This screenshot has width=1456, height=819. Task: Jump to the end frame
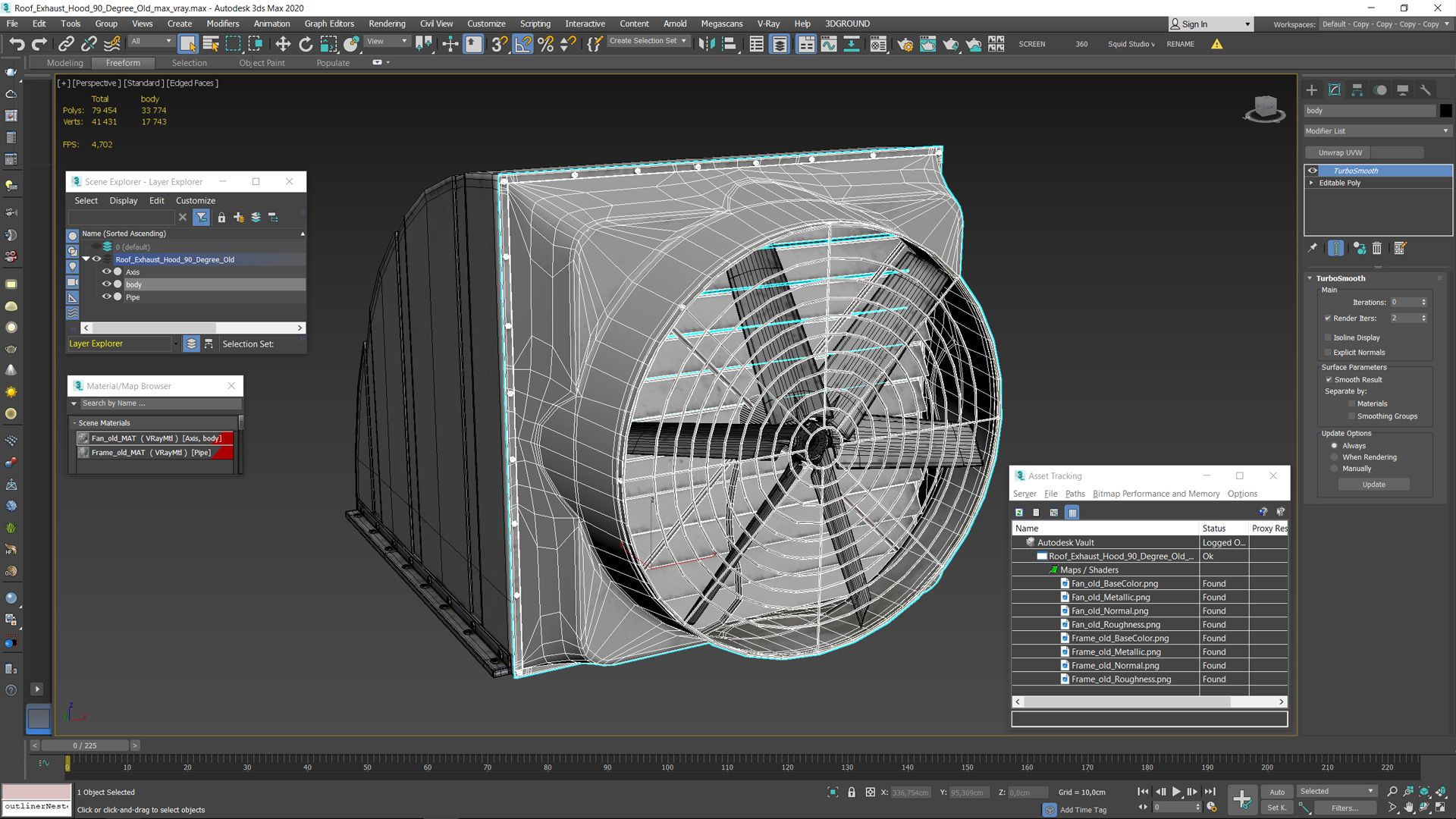pos(1210,791)
